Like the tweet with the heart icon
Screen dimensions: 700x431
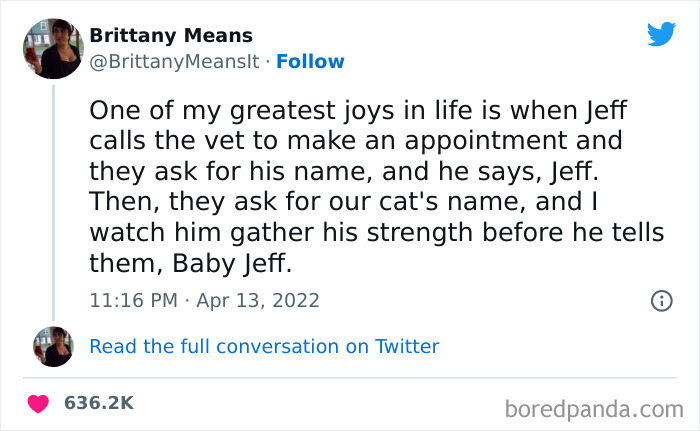pos(38,404)
